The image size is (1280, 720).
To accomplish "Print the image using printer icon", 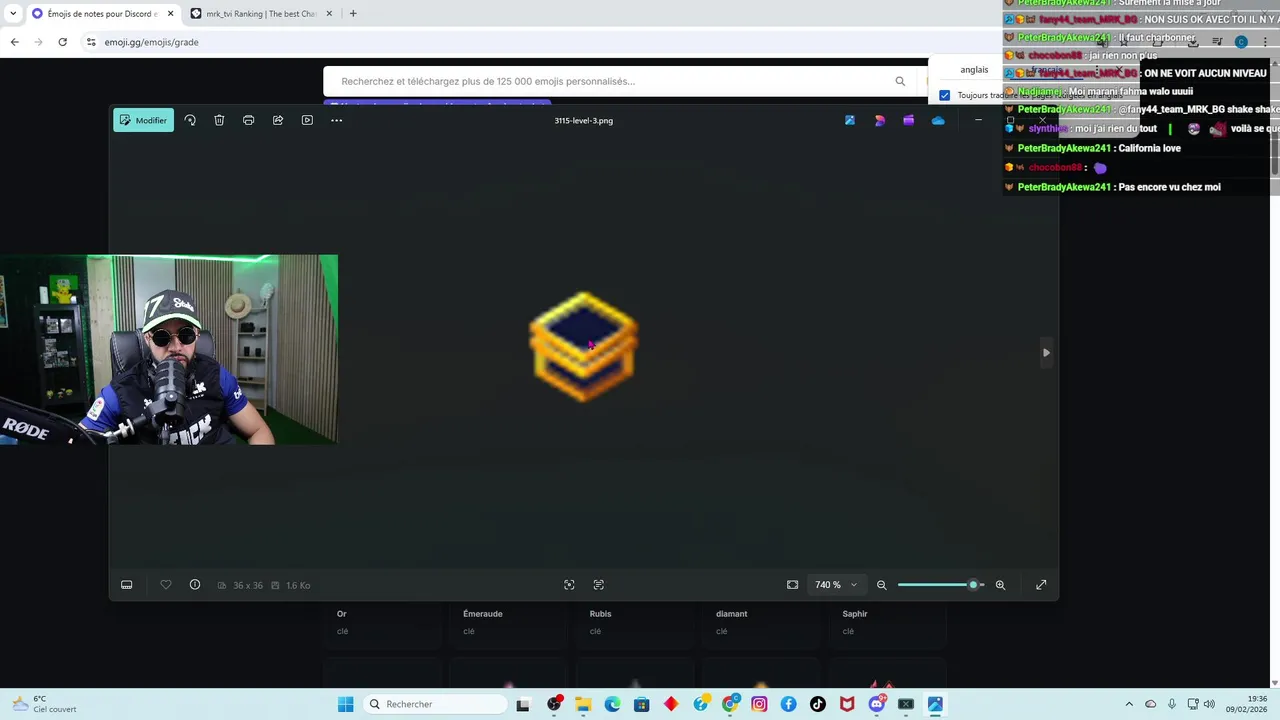I will pos(248,120).
